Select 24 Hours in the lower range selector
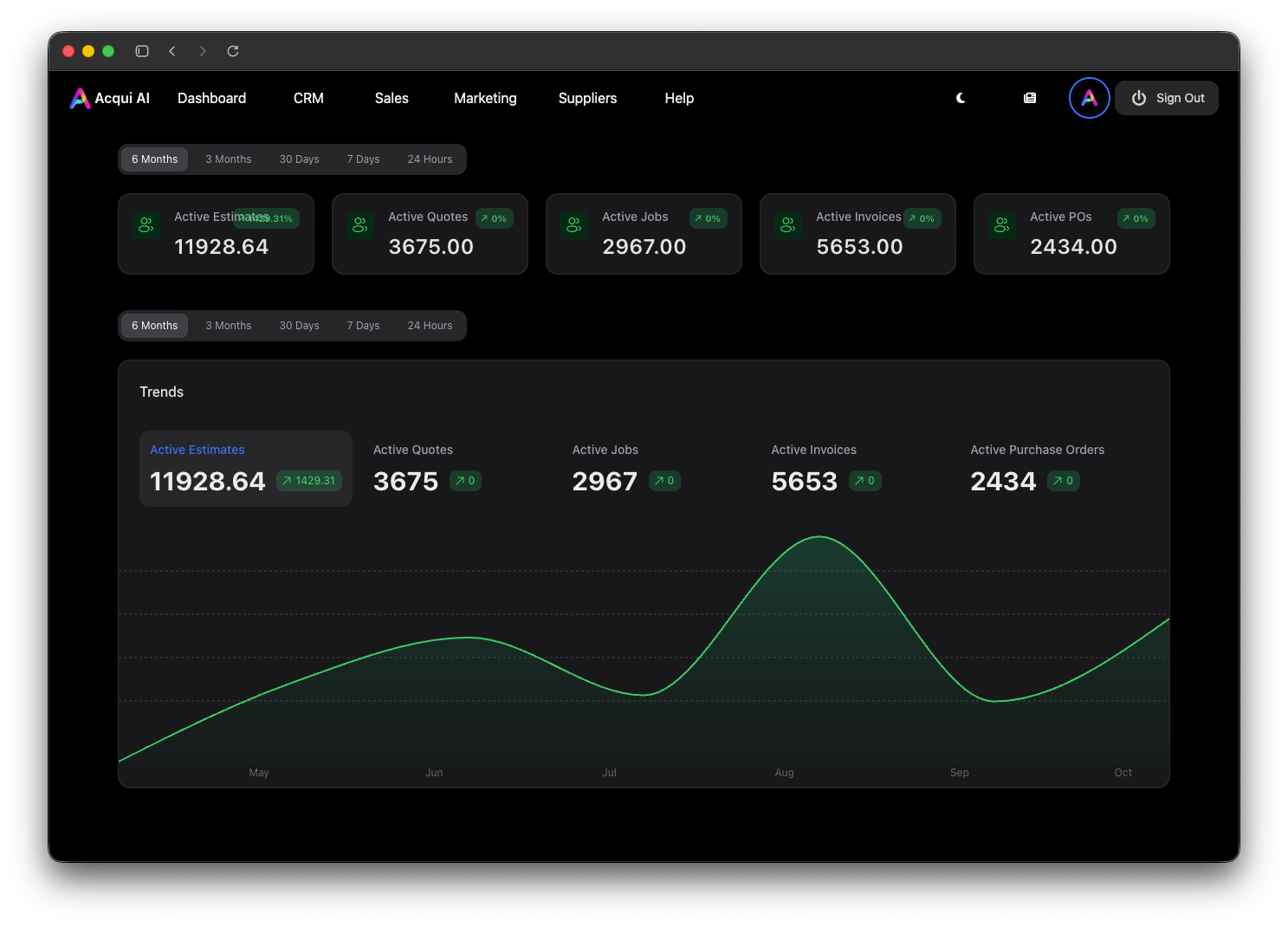This screenshot has height=927, width=1288. pos(430,325)
